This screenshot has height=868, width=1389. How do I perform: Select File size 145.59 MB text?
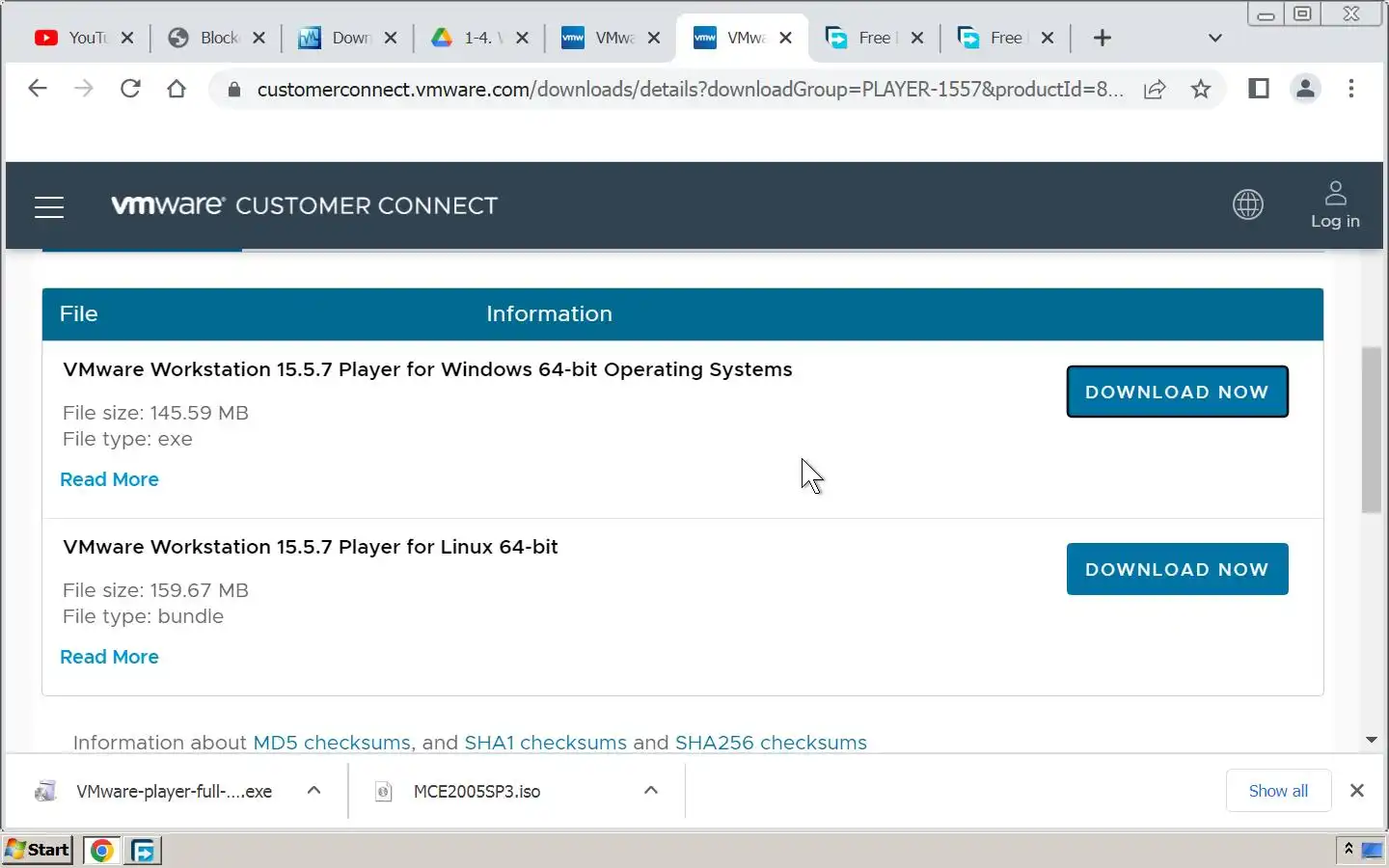pyautogui.click(x=155, y=413)
